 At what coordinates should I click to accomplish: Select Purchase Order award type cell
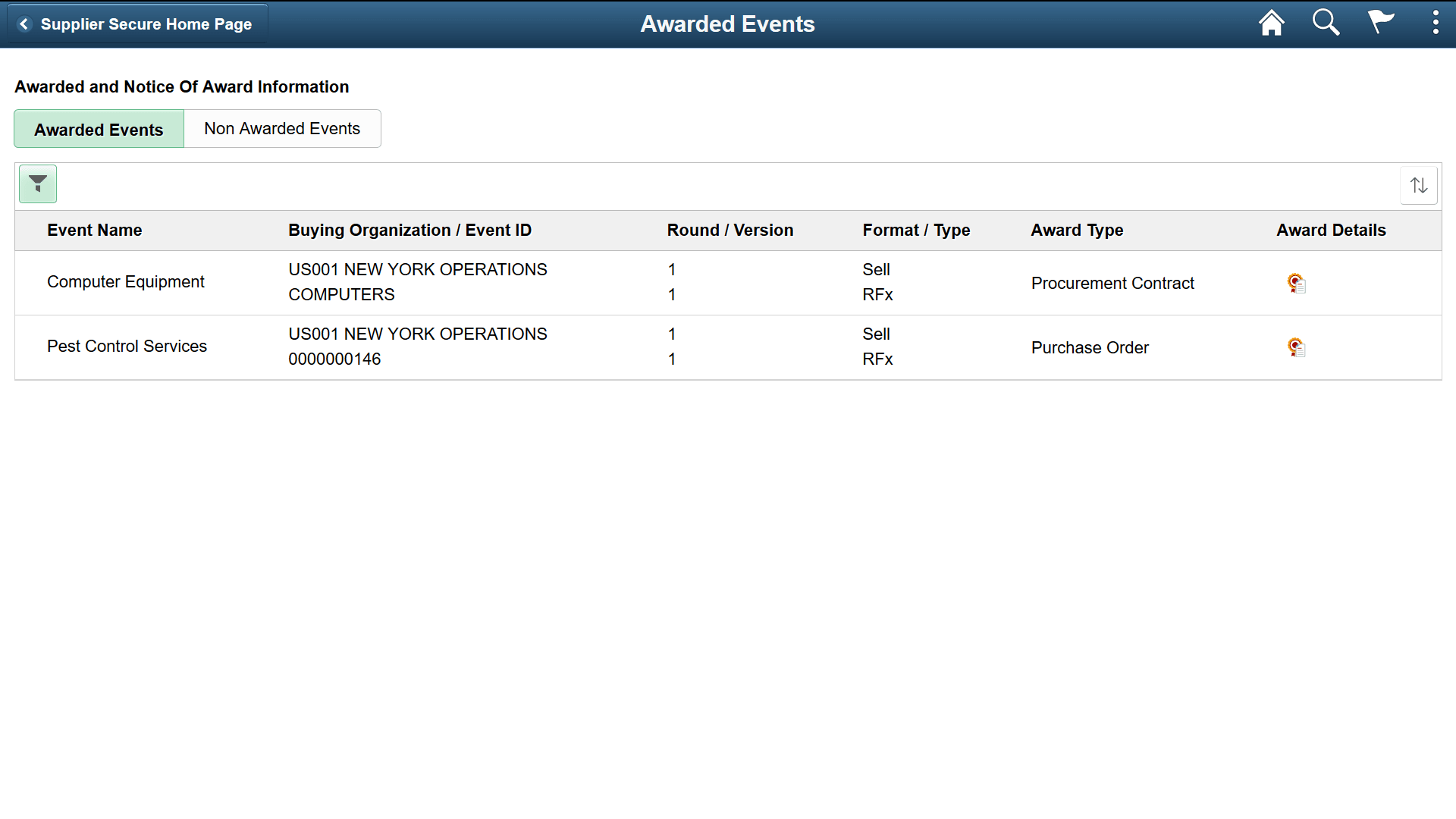1090,347
